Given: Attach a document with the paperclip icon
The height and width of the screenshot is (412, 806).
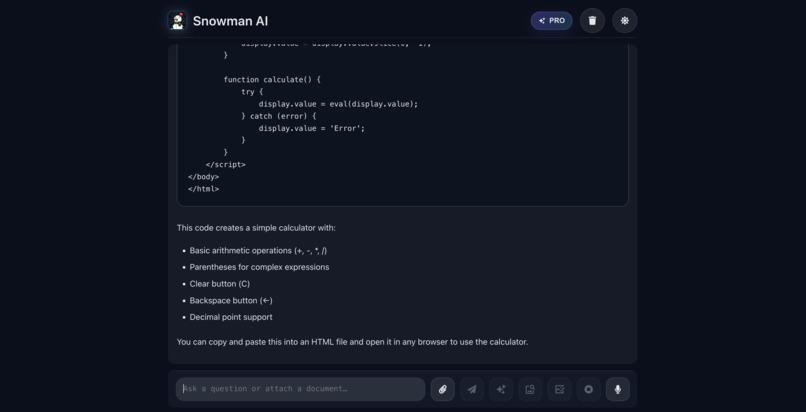Looking at the screenshot, I should 443,389.
